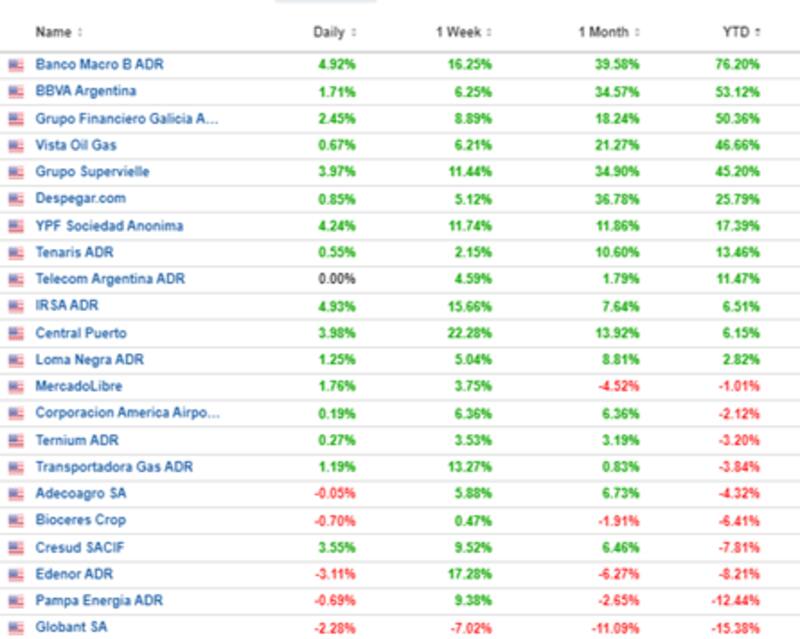Open Despegar.com stock details
800x639 pixels.
(x=78, y=199)
